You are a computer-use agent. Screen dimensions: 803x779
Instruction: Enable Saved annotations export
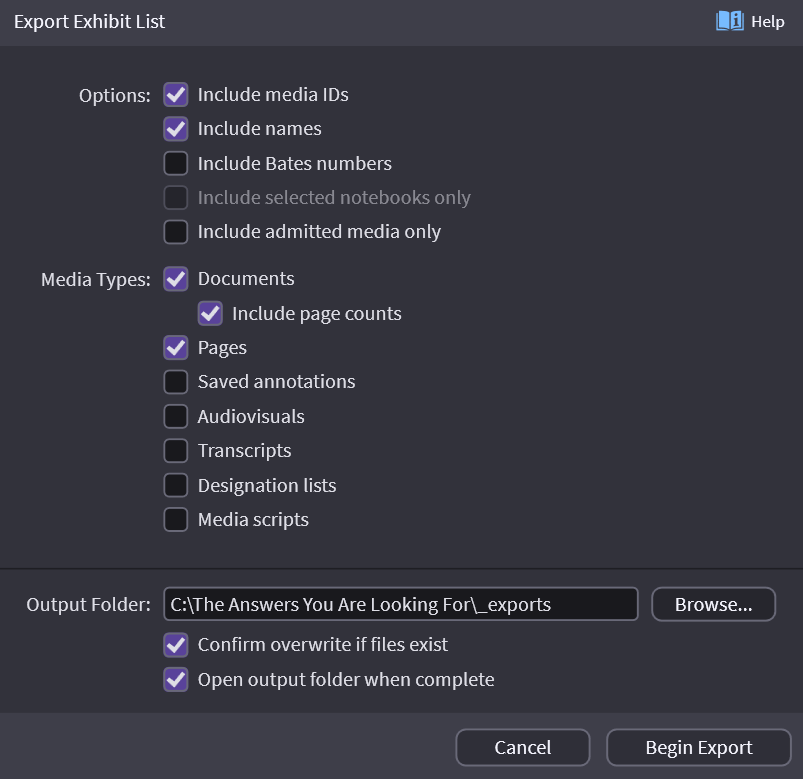pyautogui.click(x=176, y=382)
